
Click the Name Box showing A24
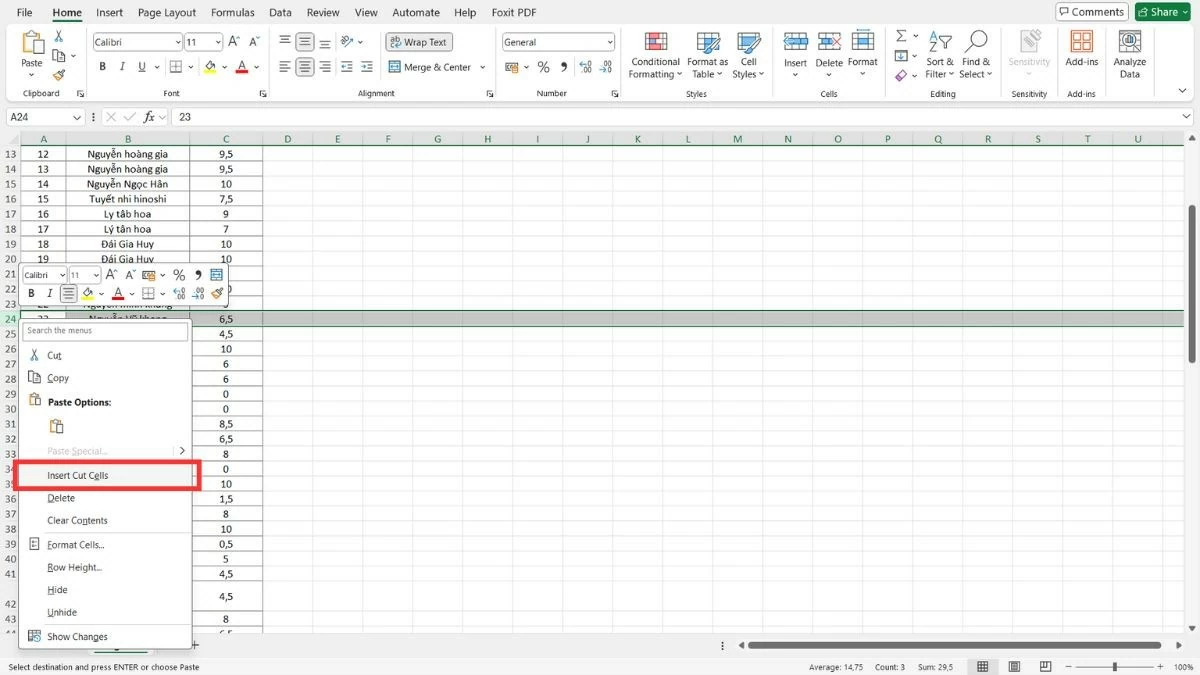(x=38, y=117)
